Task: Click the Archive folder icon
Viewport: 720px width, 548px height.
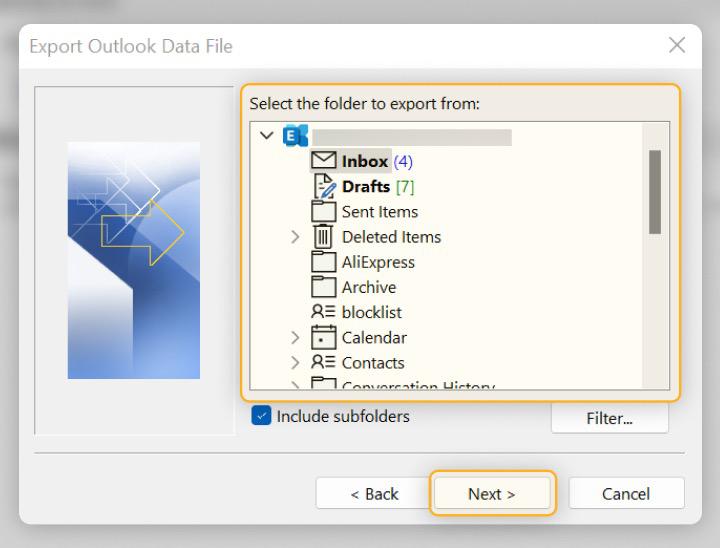Action: (x=324, y=287)
